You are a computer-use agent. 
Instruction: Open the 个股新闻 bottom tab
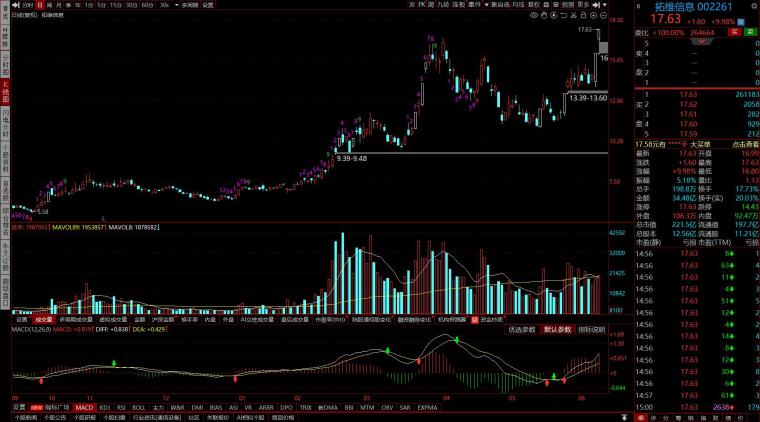(26, 418)
